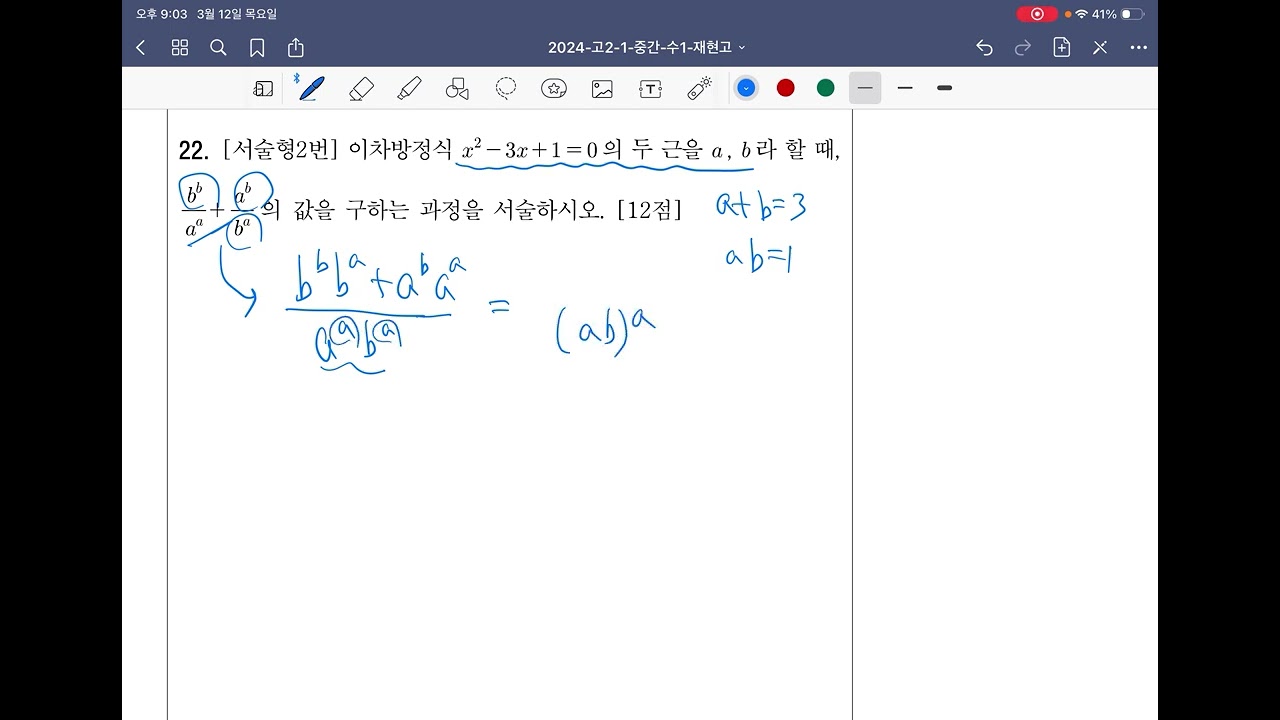Tap the problem number 22
1280x720 pixels.
(x=193, y=151)
